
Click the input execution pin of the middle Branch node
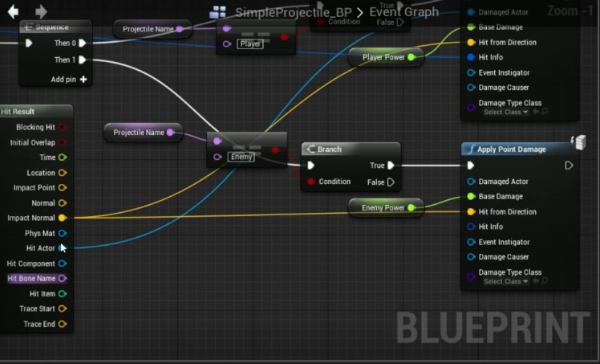point(311,165)
